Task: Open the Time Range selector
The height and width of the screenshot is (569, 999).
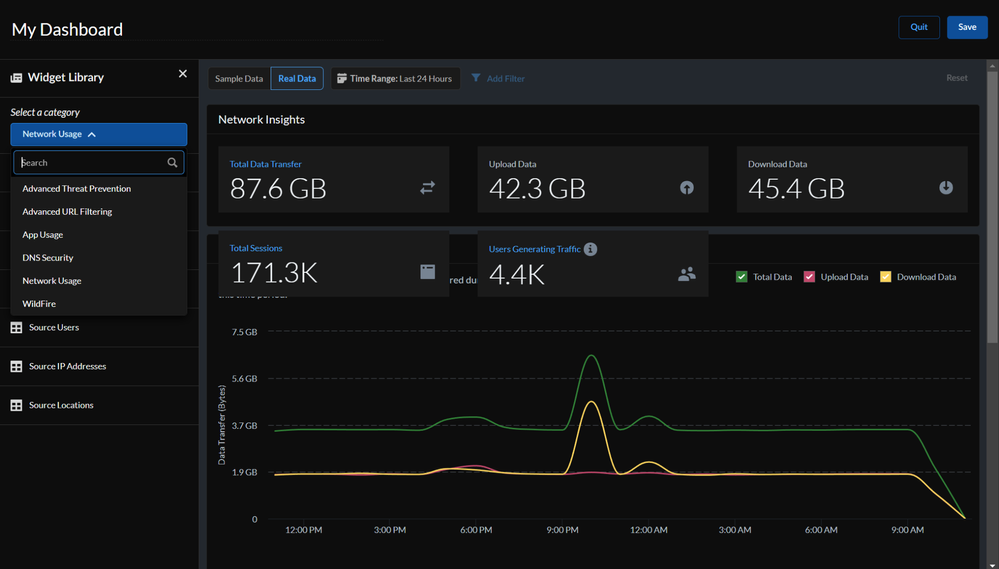Action: (395, 78)
